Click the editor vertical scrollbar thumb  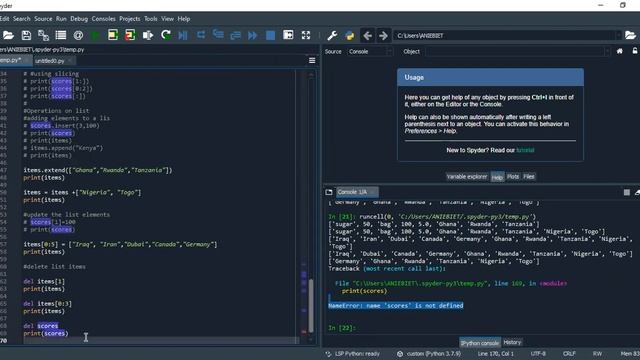[311, 305]
